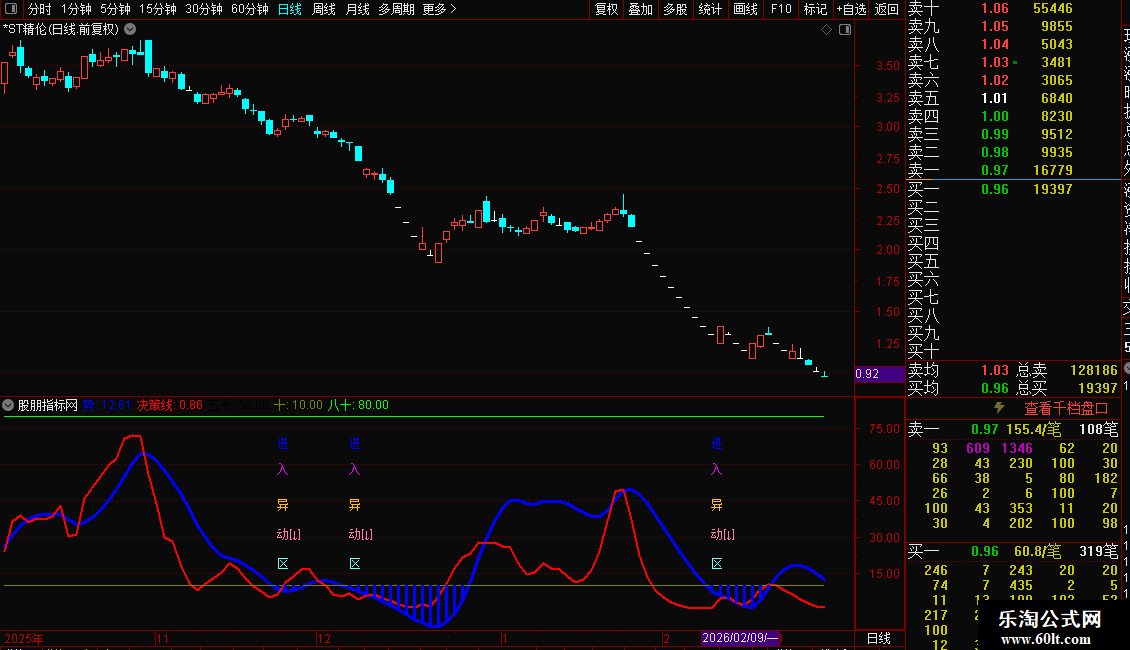
Task: Add stock via +自选 button
Action: (x=849, y=9)
